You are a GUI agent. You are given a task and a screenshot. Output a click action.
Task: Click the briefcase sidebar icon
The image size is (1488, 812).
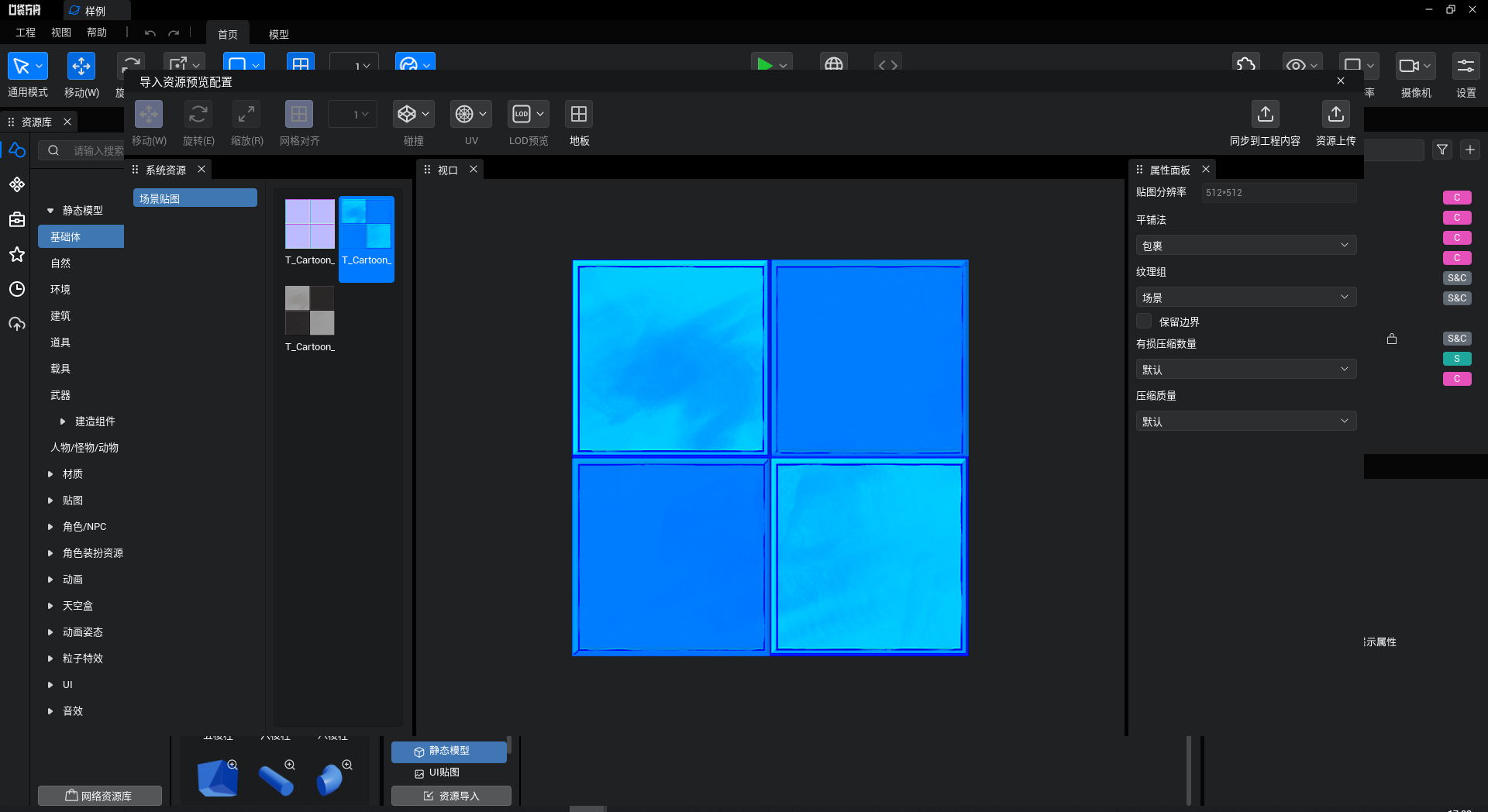(x=17, y=219)
